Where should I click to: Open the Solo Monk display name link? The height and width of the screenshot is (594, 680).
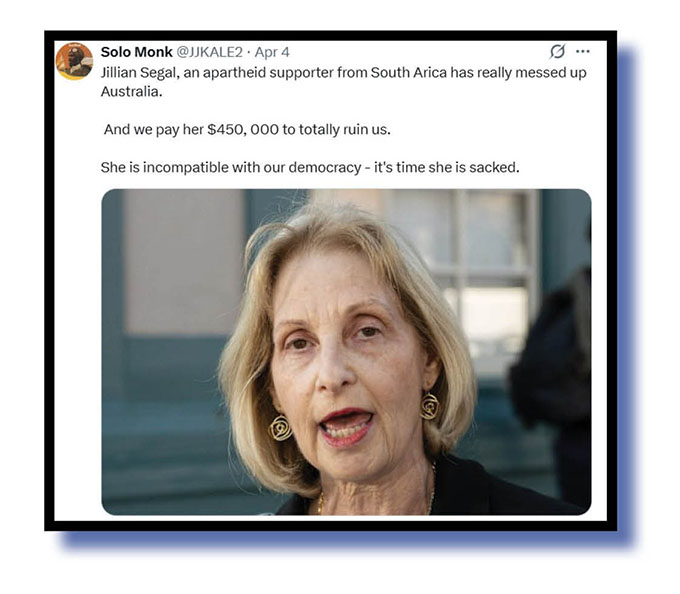(x=136, y=52)
